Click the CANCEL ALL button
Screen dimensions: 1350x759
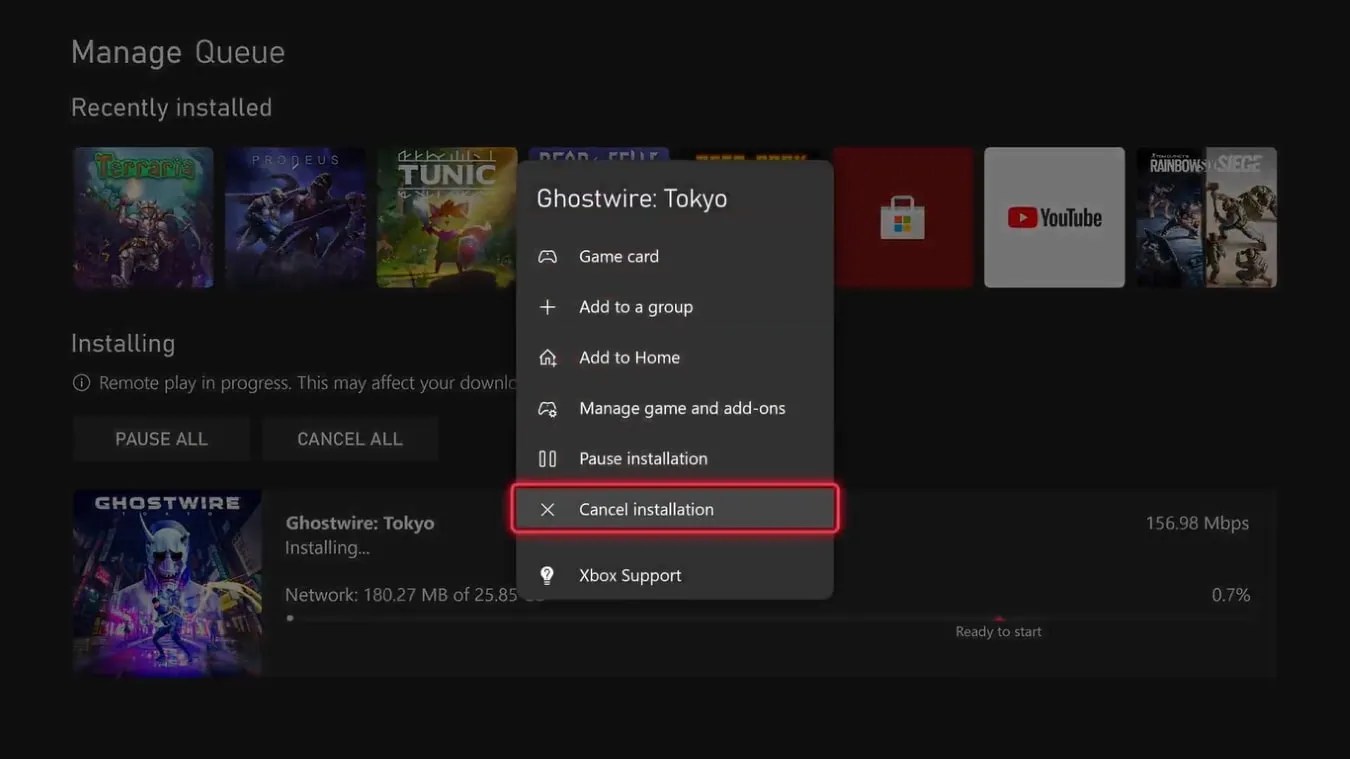click(350, 438)
